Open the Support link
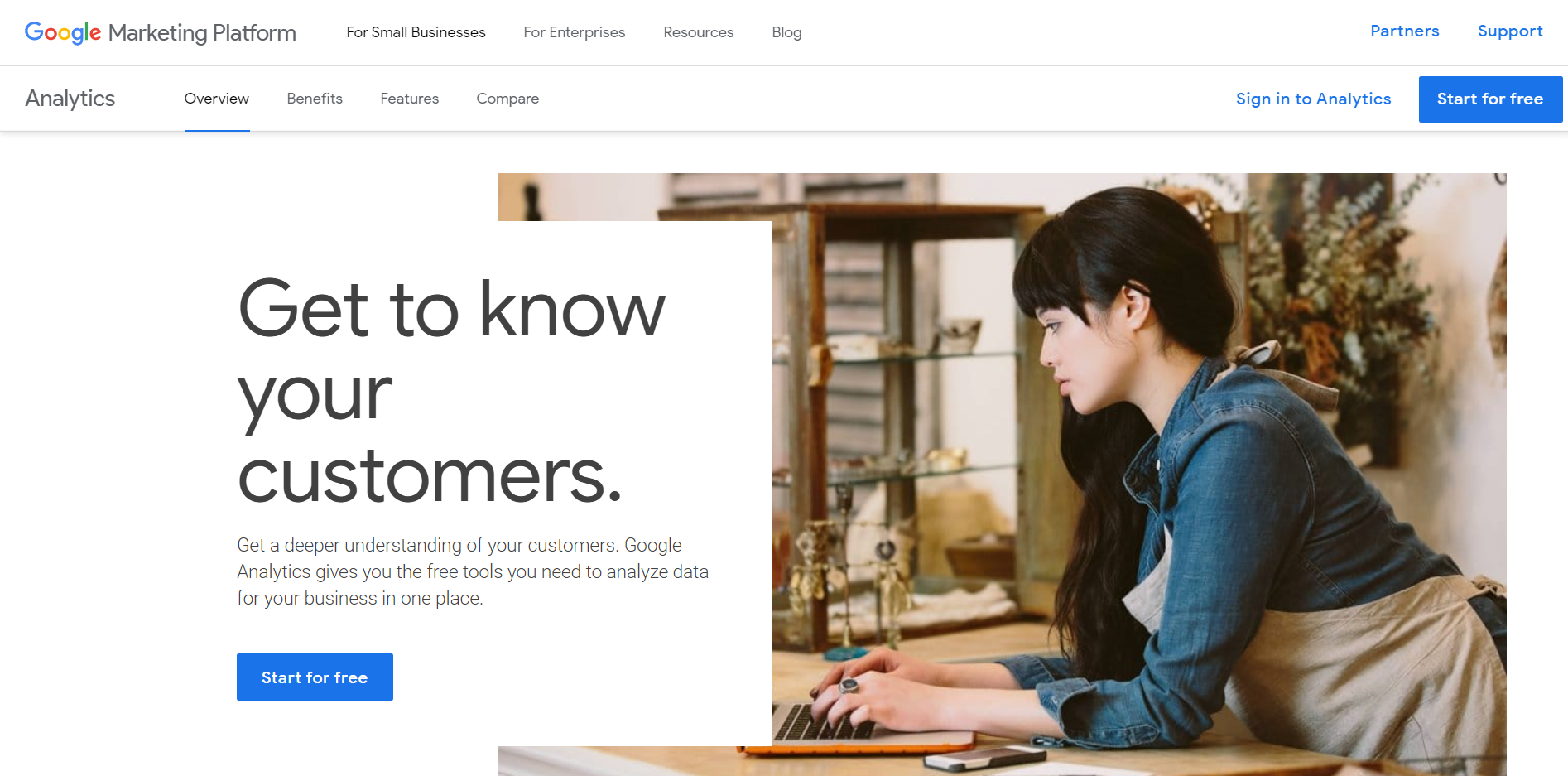Viewport: 1568px width, 776px height. [1510, 31]
